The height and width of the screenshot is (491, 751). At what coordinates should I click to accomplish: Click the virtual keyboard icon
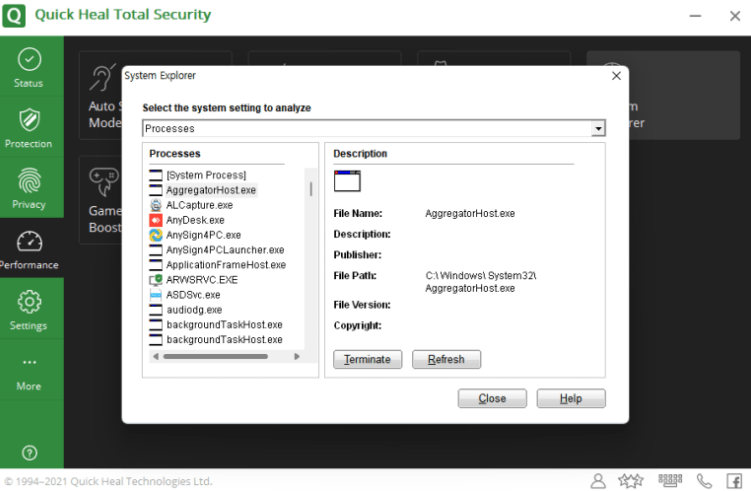670,481
